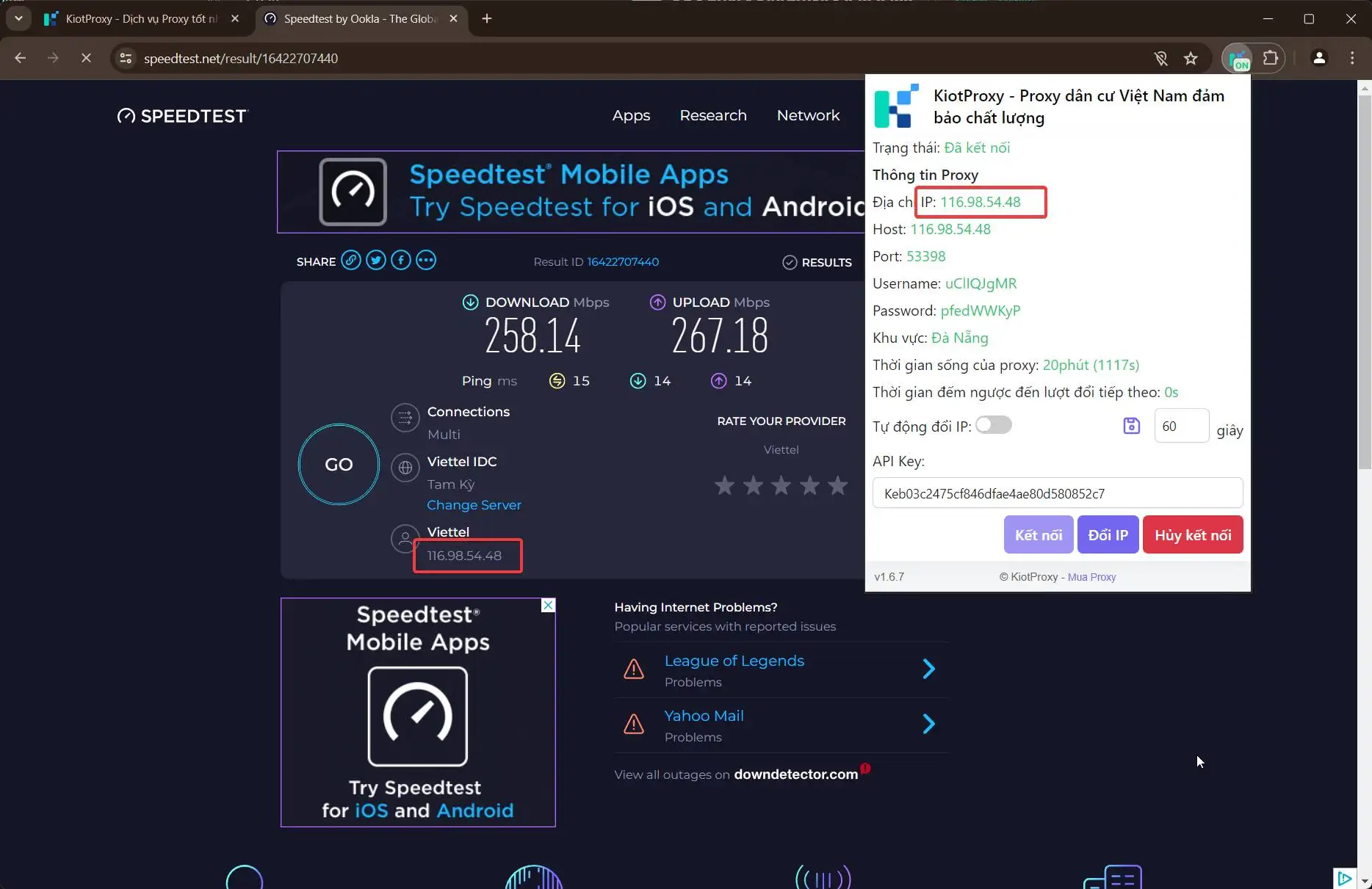
Task: Click the Connections icon
Action: (x=405, y=418)
